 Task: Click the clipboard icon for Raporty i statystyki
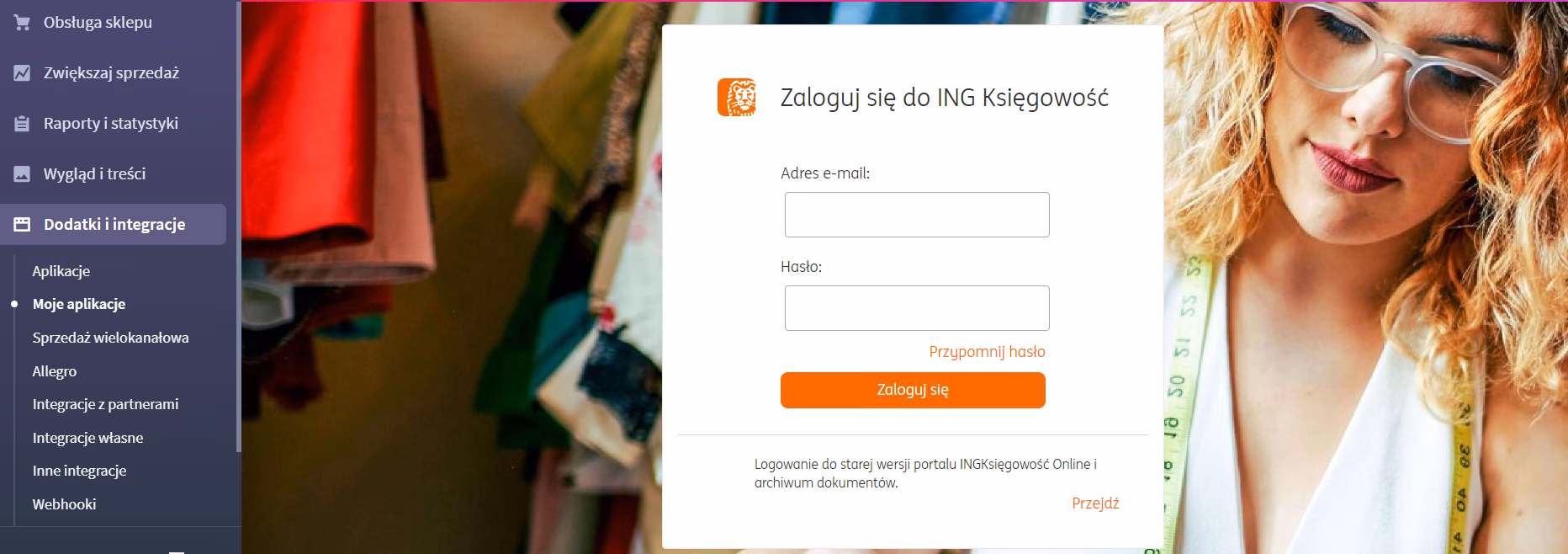tap(21, 123)
